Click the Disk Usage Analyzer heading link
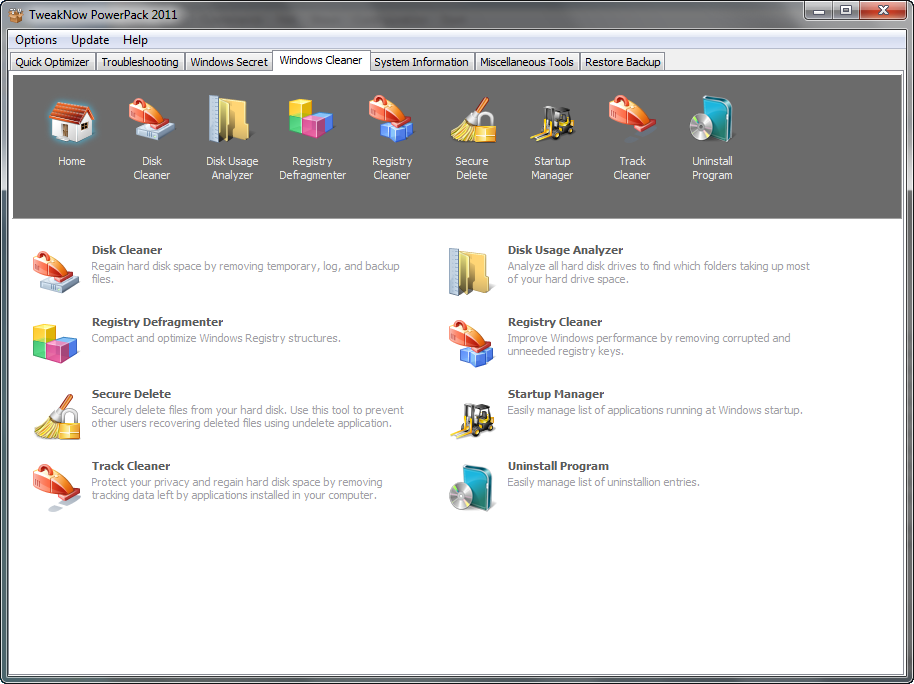 coord(565,250)
